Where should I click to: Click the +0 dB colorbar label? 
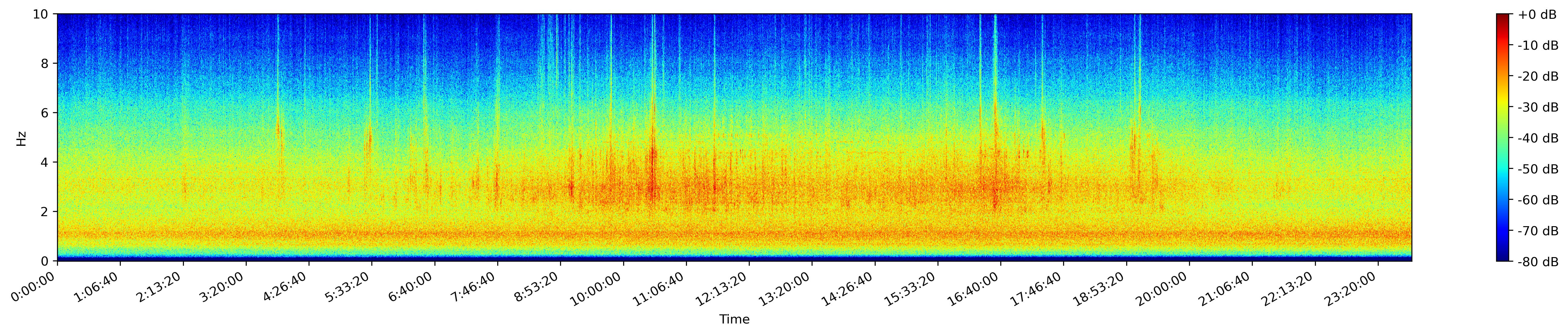pos(1538,15)
